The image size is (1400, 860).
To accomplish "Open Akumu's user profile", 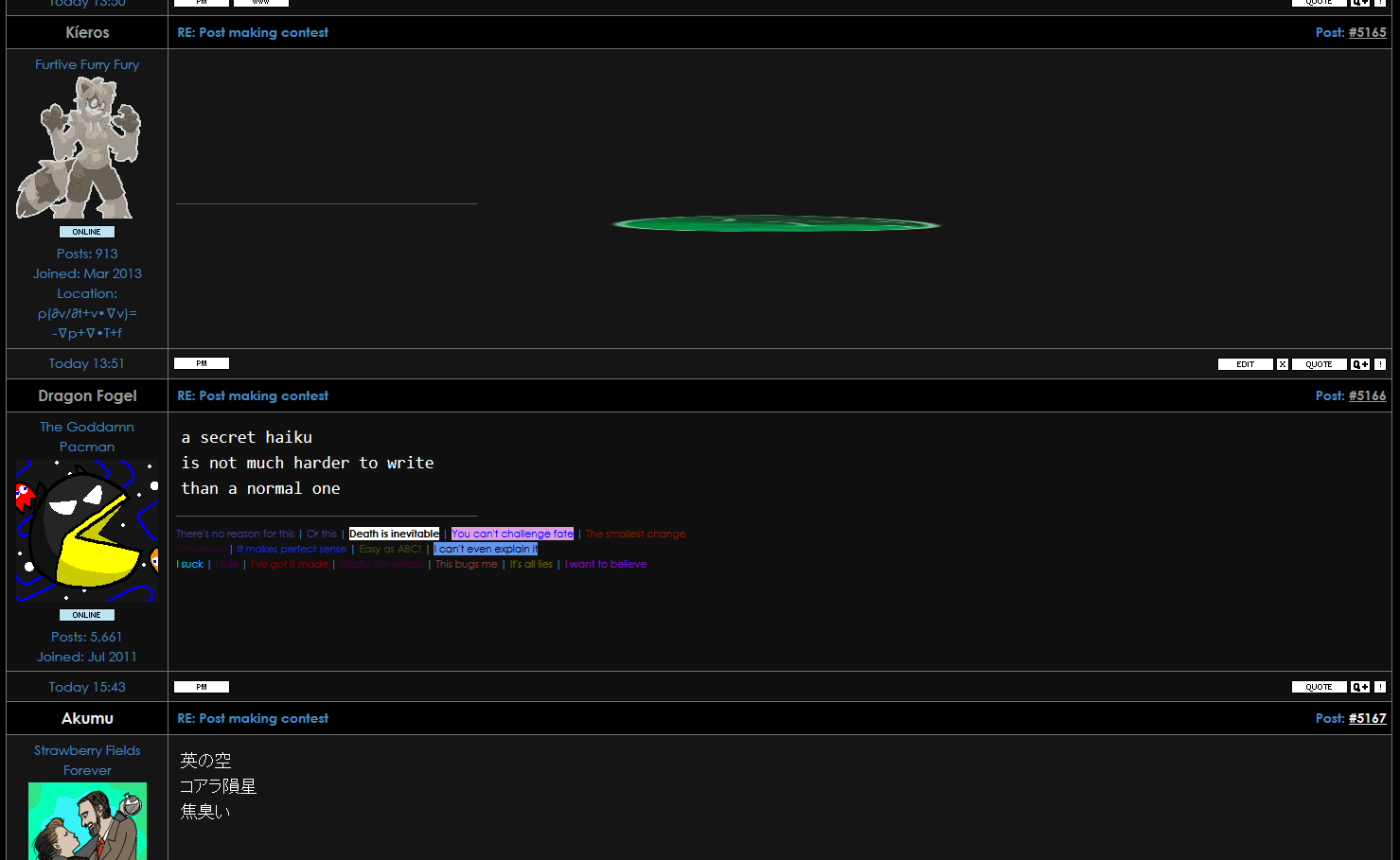I will point(87,718).
